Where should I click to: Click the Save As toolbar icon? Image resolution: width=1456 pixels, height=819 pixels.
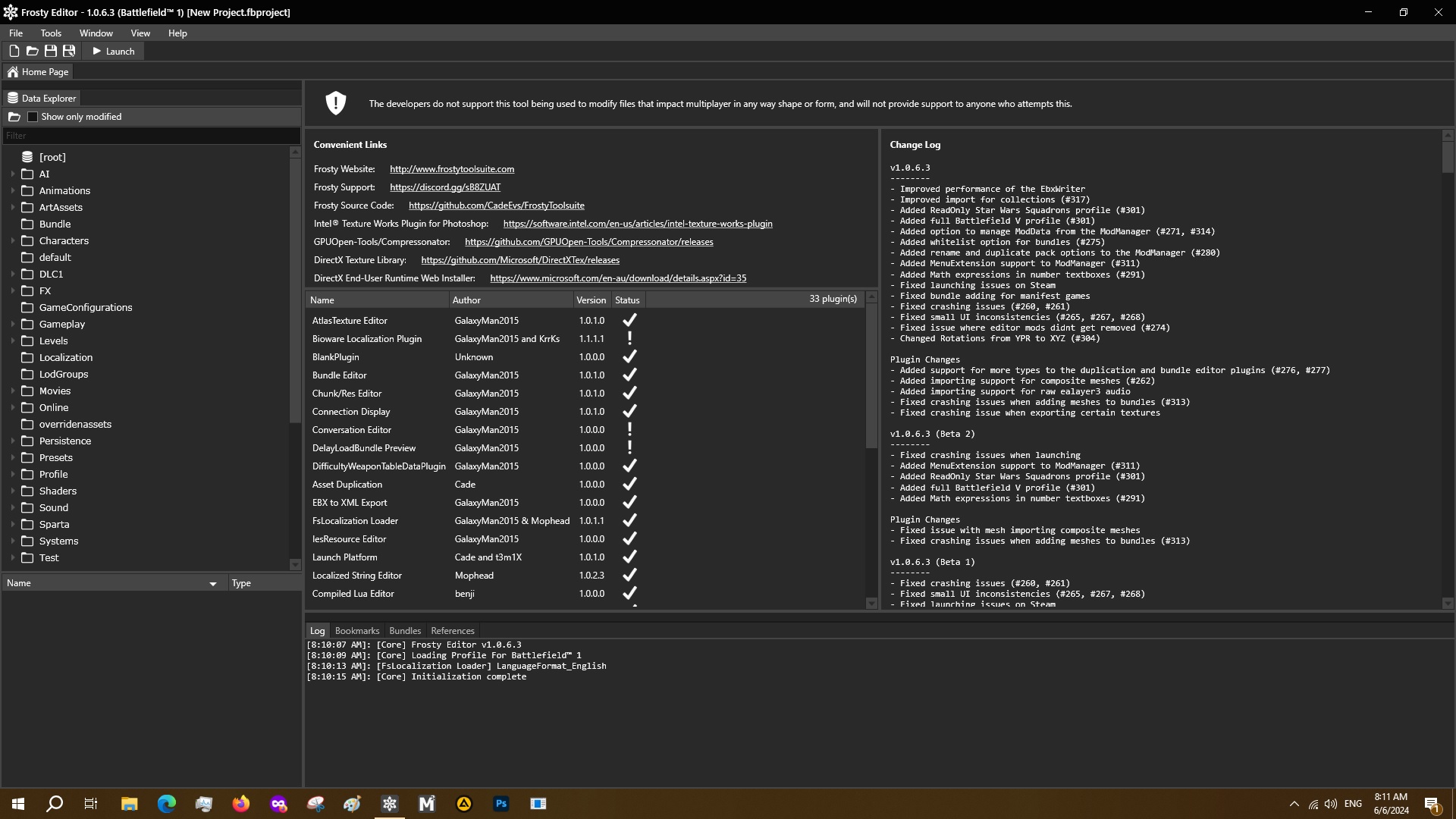[x=69, y=51]
